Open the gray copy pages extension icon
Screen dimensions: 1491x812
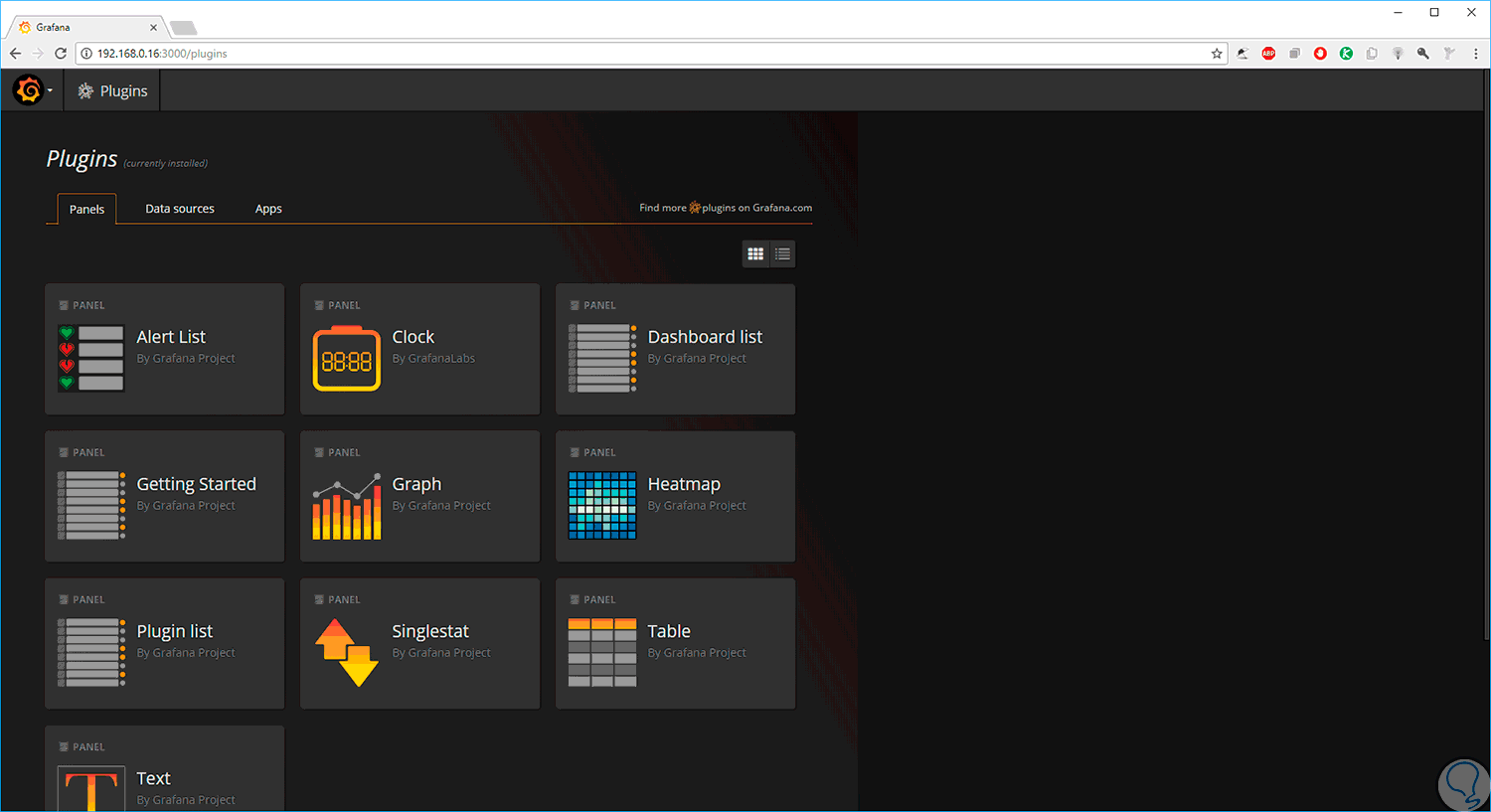(x=1372, y=54)
